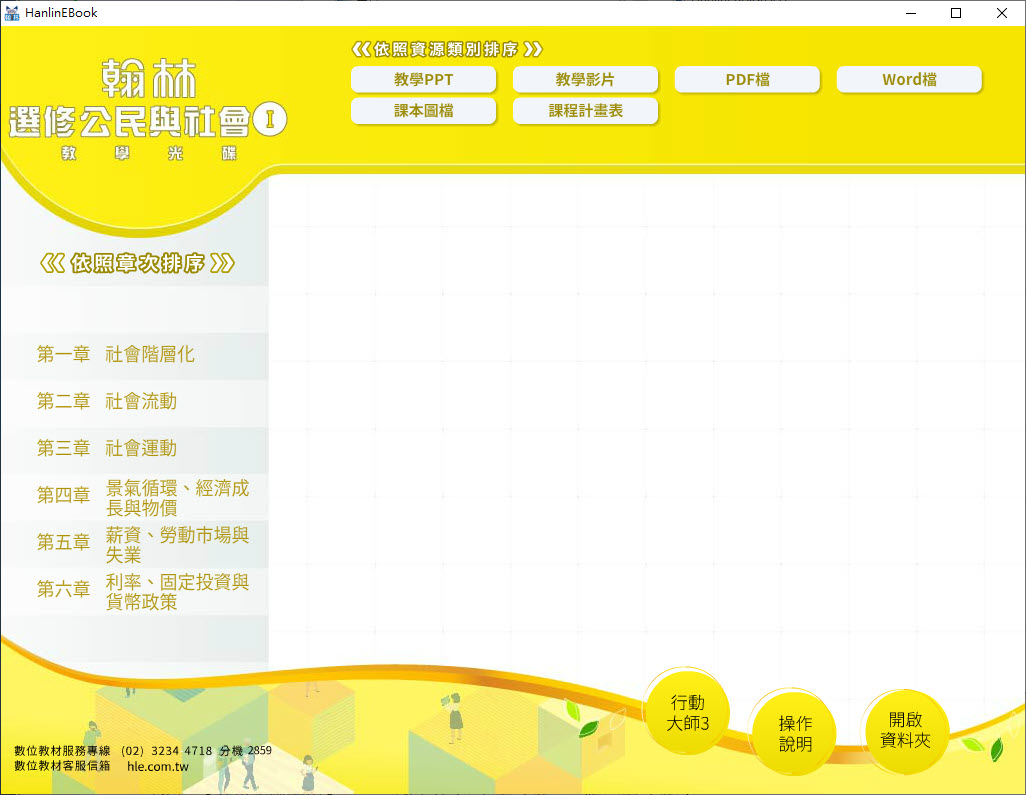Image resolution: width=1026 pixels, height=795 pixels.
Task: Open the Word檔 resource list
Action: click(909, 80)
